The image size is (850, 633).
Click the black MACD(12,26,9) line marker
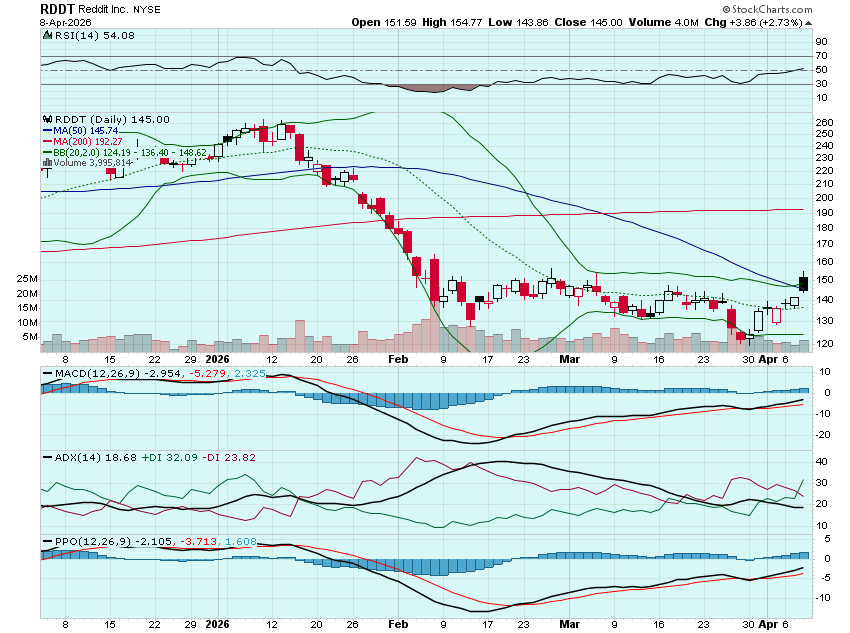(x=47, y=374)
